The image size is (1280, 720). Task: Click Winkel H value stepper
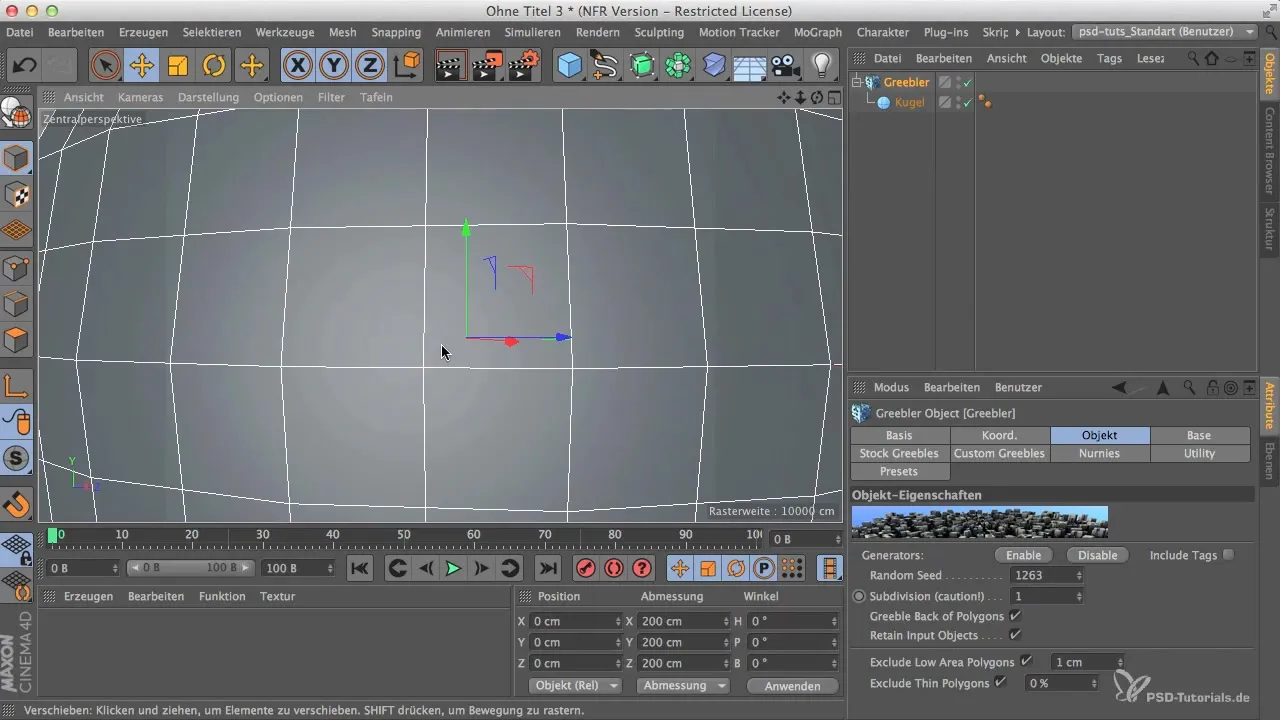coord(834,621)
